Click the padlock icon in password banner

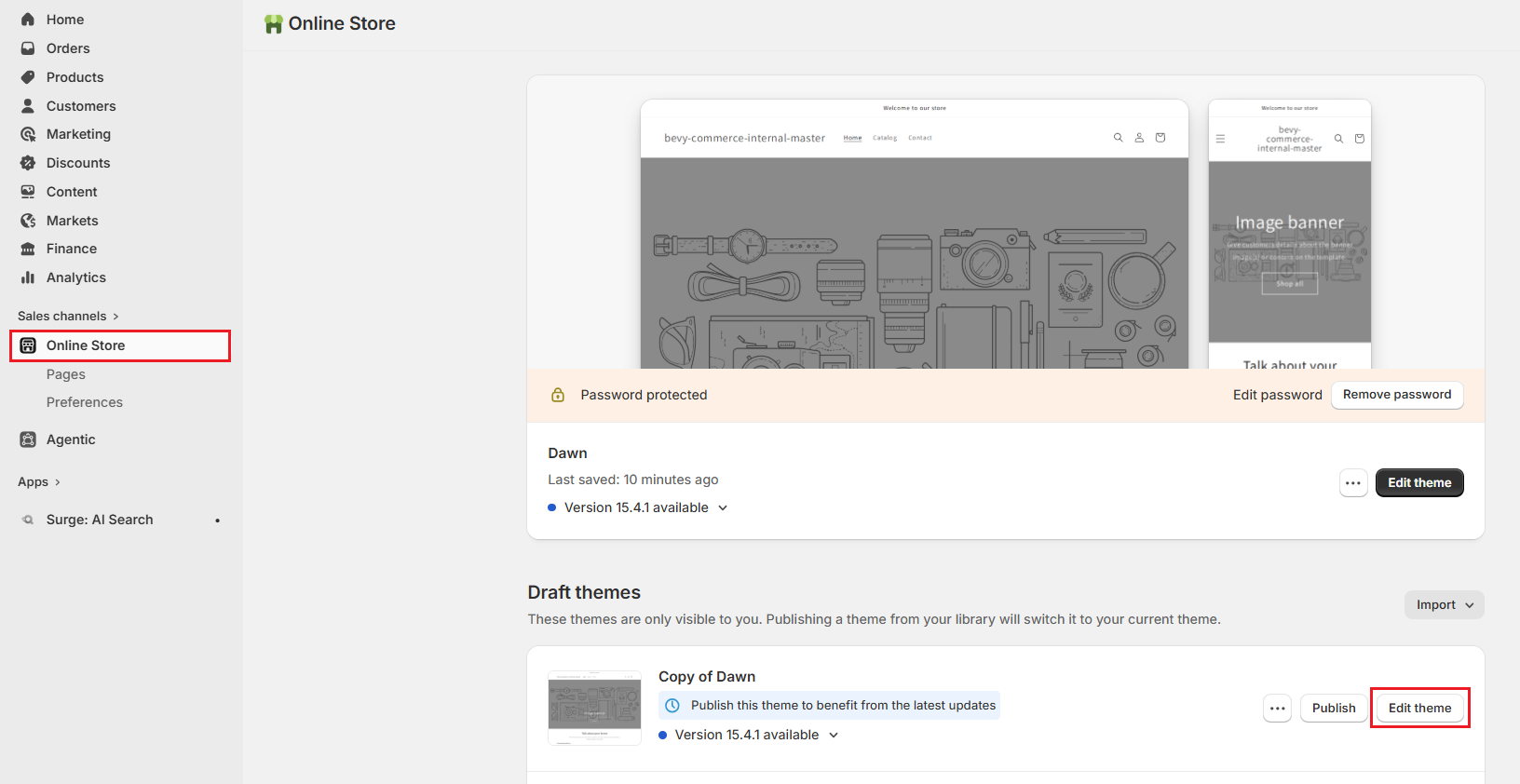[558, 395]
